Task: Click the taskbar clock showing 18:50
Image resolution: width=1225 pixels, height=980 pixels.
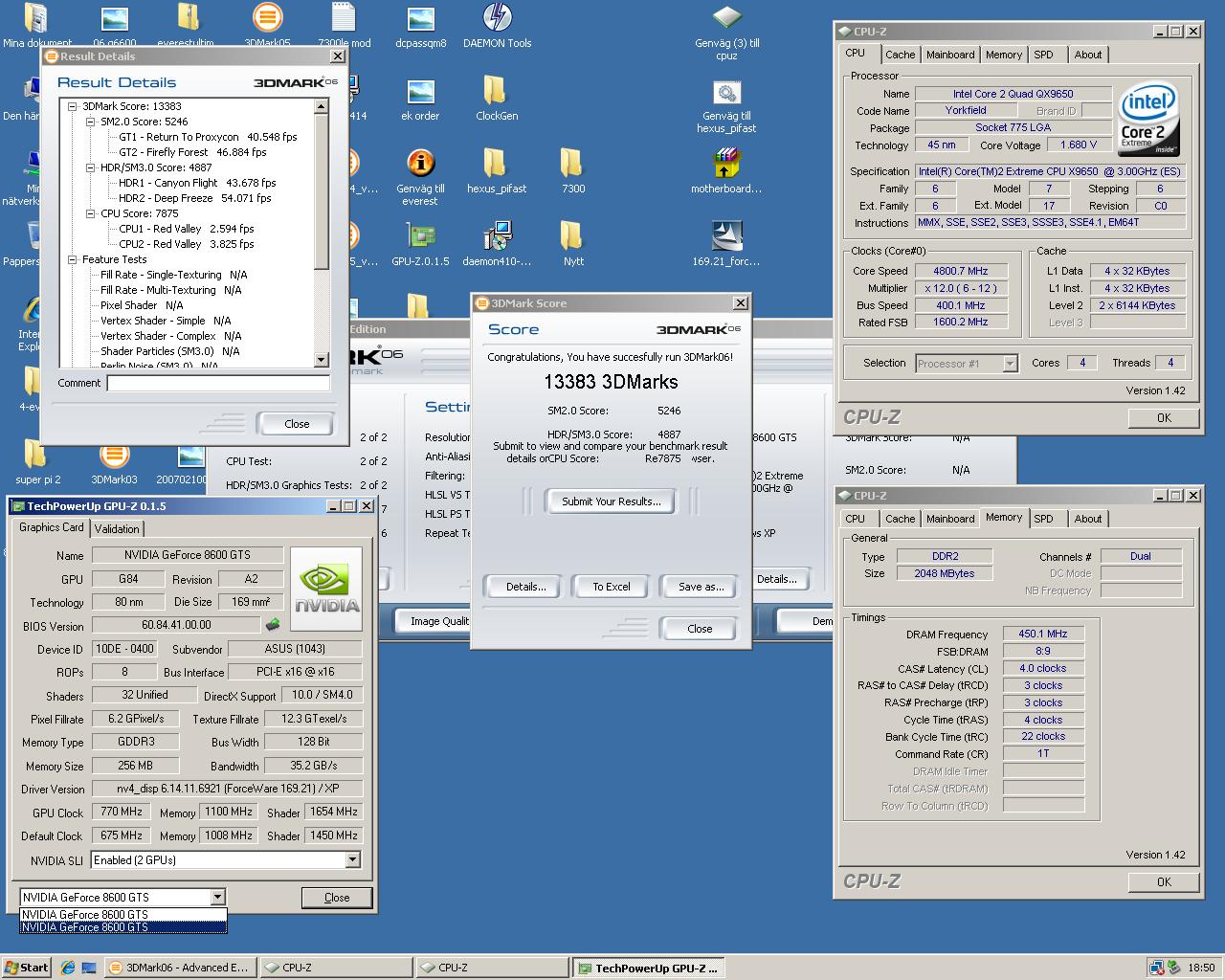Action: coord(1201,968)
